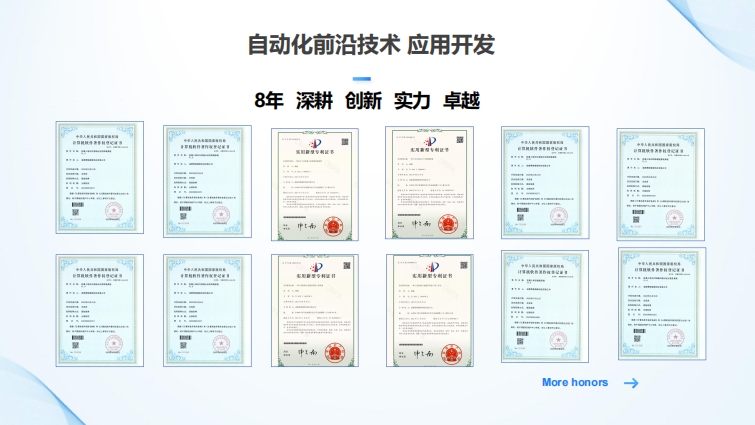Click the blue arrow beside More honors
755x425 pixels.
point(630,382)
